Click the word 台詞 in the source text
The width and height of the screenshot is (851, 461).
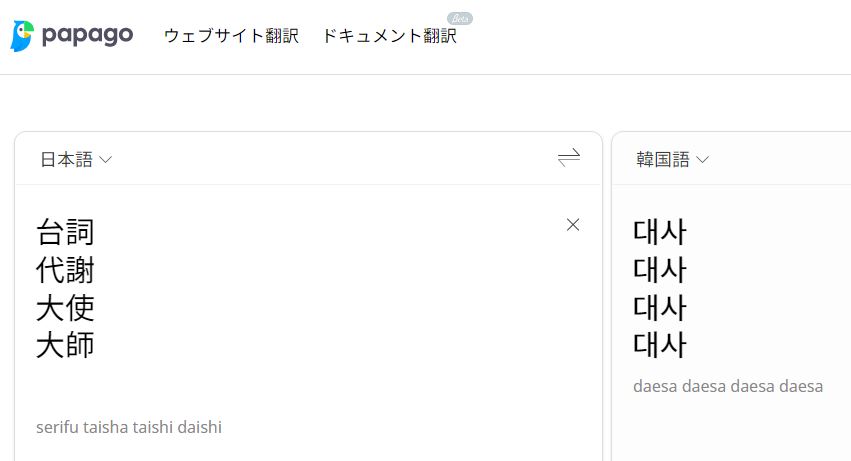pyautogui.click(x=65, y=232)
